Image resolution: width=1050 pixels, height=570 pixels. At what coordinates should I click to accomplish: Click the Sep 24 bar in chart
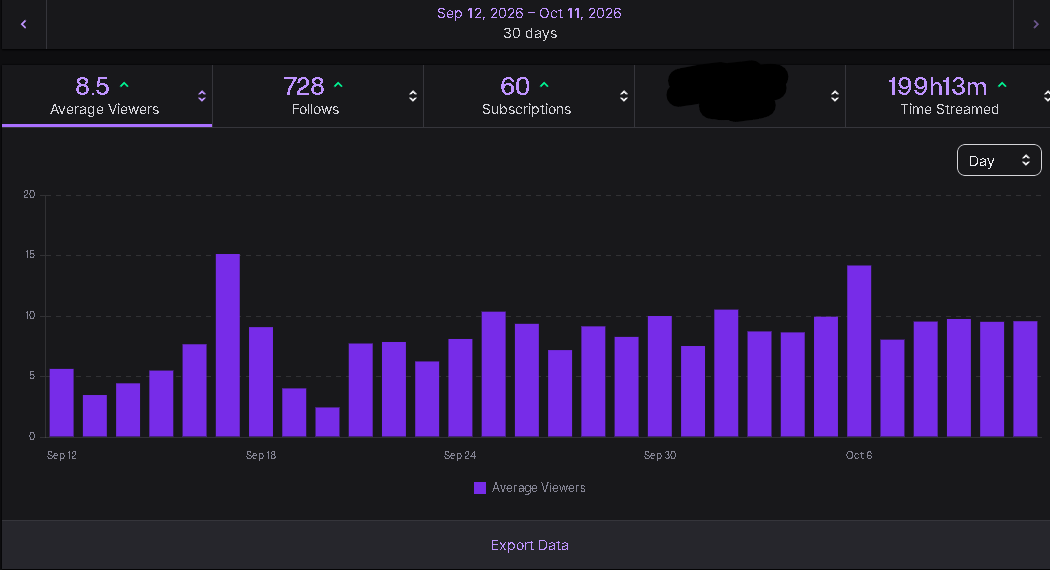pos(460,388)
